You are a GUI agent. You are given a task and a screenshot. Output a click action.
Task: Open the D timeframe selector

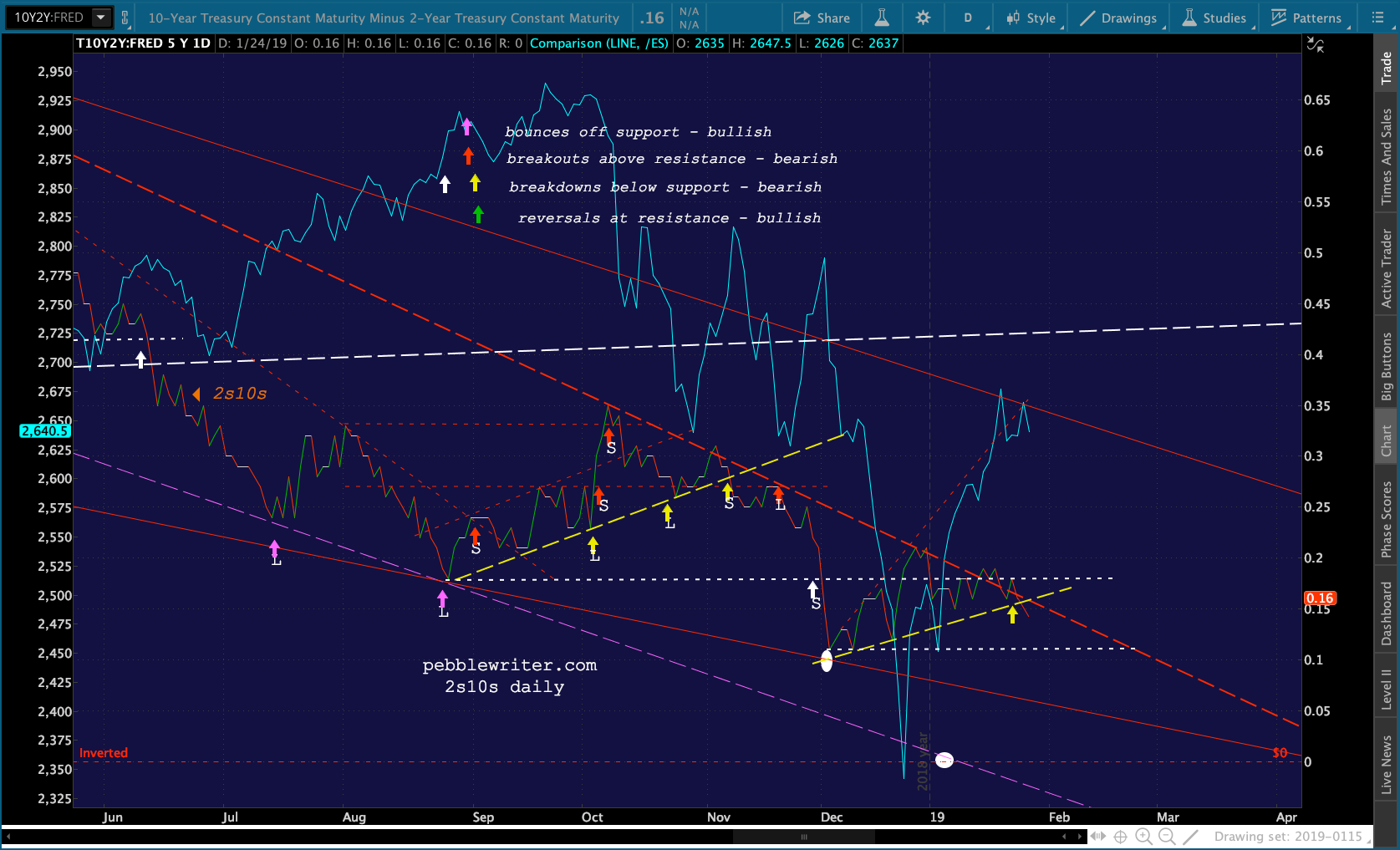(970, 18)
